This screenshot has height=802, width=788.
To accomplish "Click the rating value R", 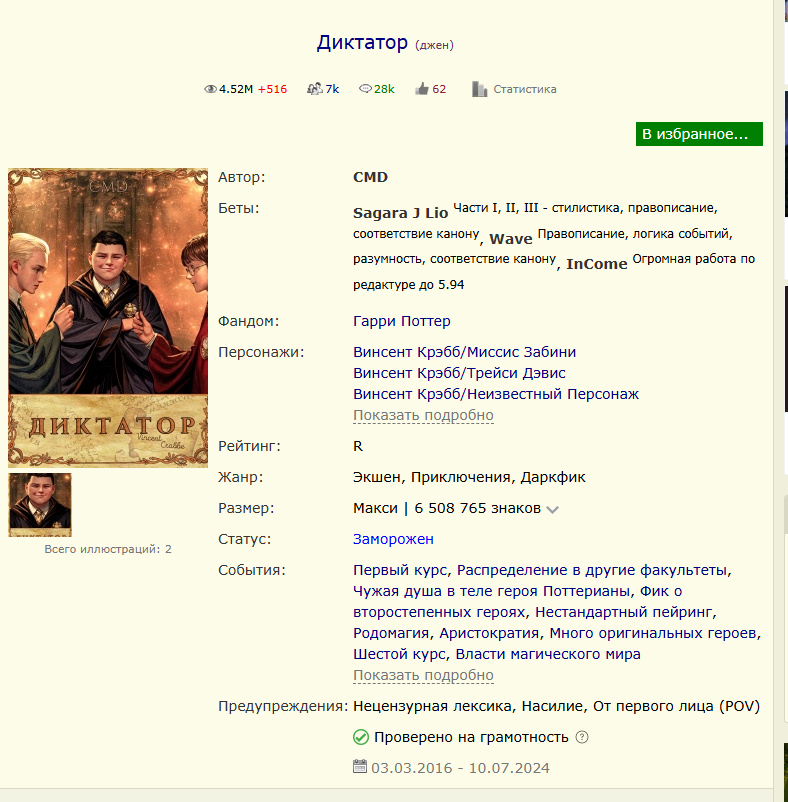I will 358,446.
